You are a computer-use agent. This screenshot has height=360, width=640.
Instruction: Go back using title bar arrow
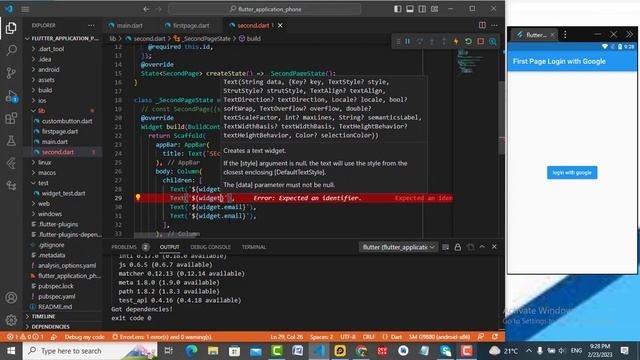click(146, 9)
